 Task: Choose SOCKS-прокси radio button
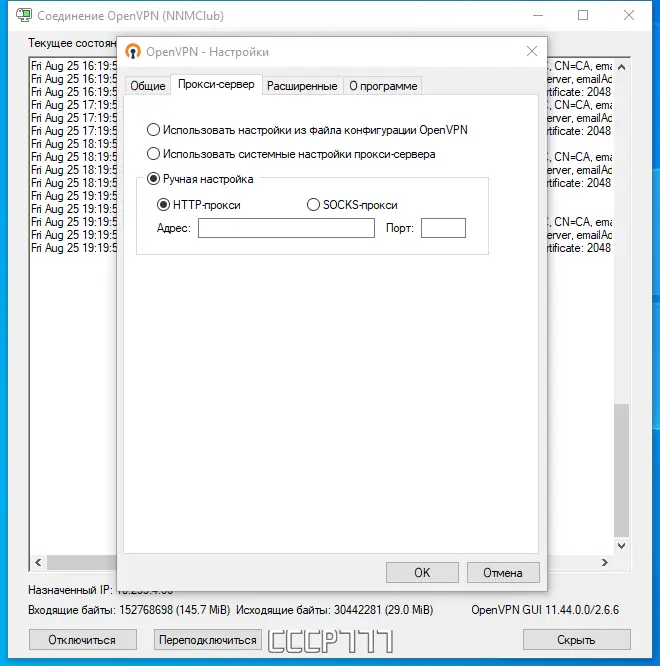(x=352, y=205)
